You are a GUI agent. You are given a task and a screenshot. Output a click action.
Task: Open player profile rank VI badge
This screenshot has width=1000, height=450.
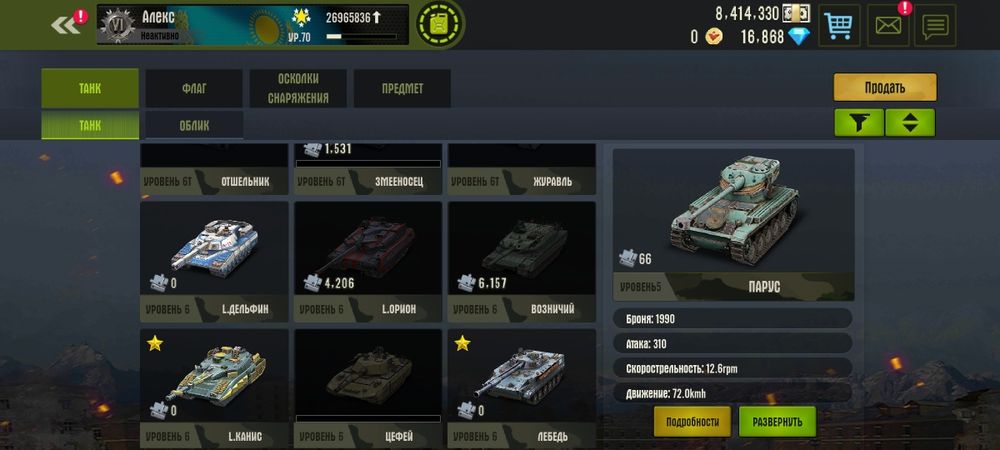pyautogui.click(x=119, y=26)
